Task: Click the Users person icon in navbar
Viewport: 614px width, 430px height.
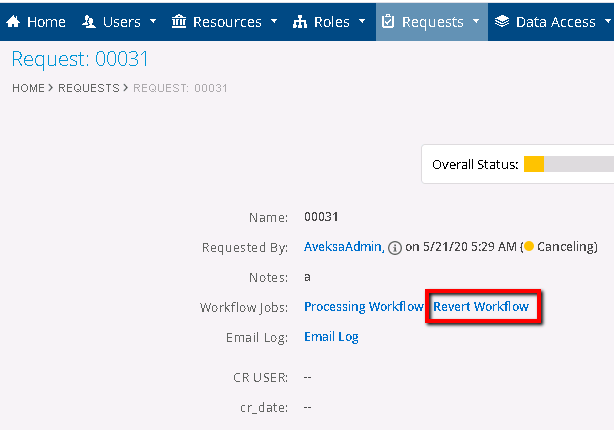Action: [x=88, y=21]
